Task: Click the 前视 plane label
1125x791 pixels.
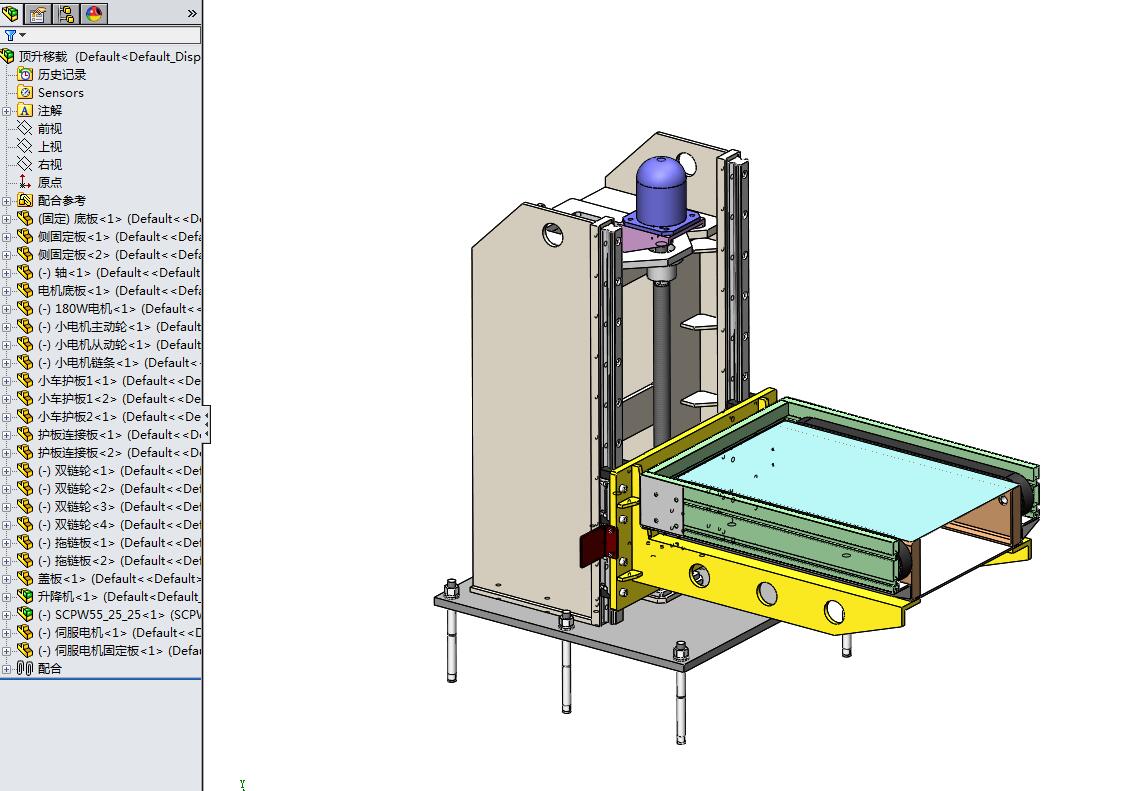Action: pyautogui.click(x=50, y=128)
